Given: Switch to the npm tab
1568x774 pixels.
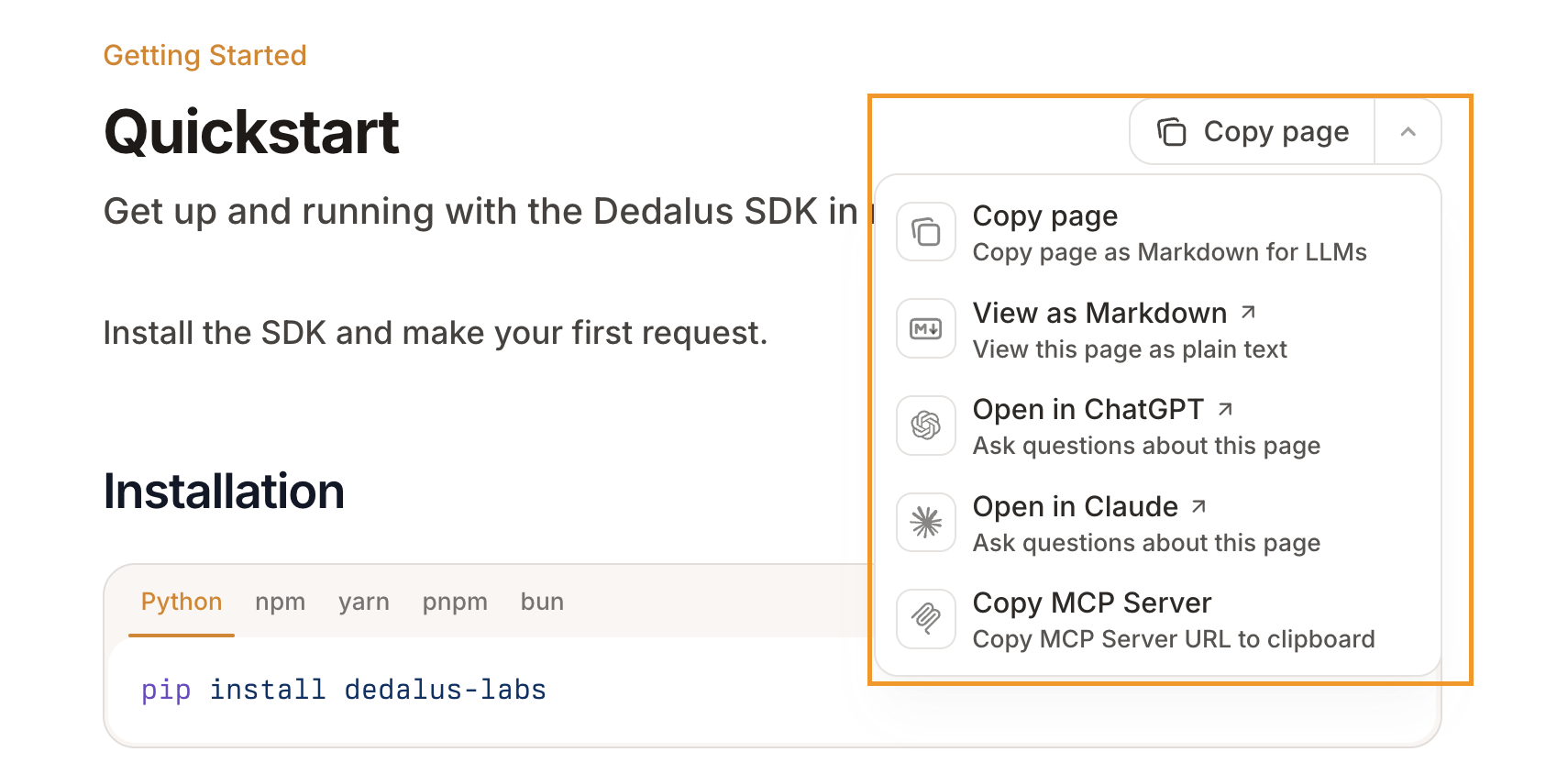Looking at the screenshot, I should (280, 602).
